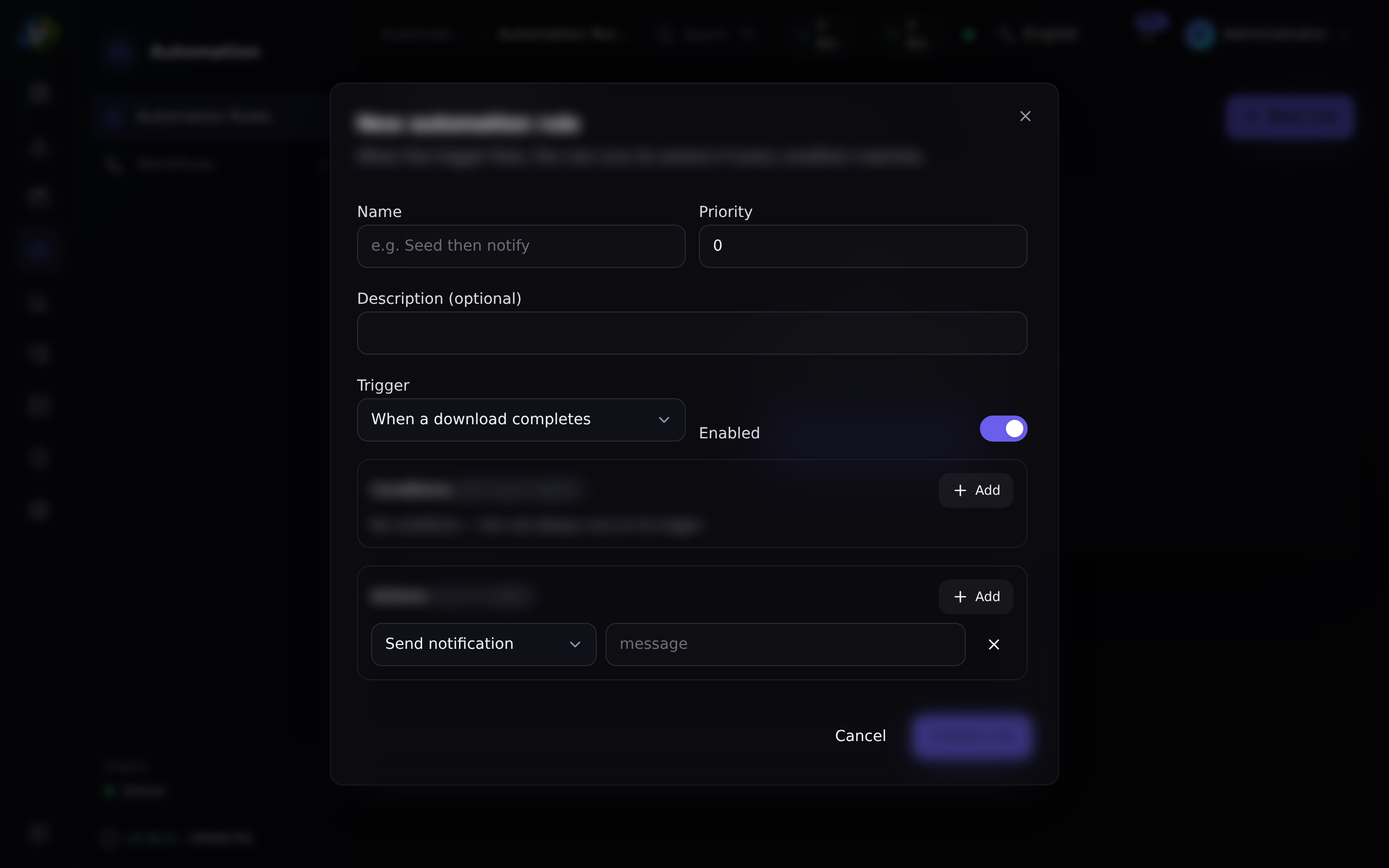Cancel the rule creation dialog
This screenshot has height=868, width=1389.
tap(861, 736)
